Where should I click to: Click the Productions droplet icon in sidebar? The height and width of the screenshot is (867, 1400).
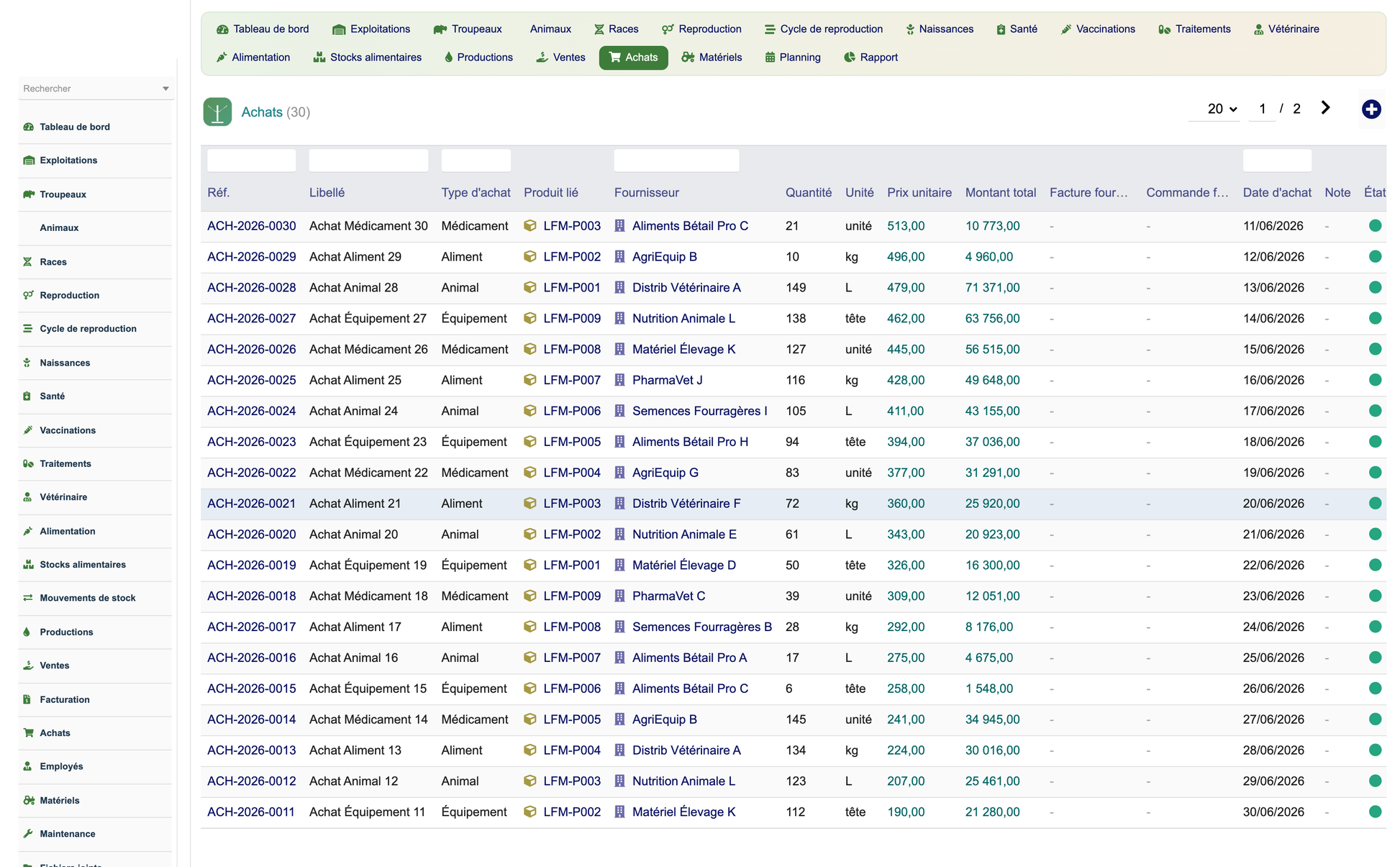coord(27,632)
